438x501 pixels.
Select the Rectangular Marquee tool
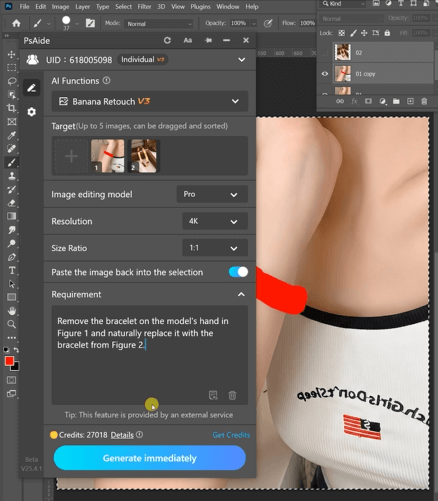(12, 68)
